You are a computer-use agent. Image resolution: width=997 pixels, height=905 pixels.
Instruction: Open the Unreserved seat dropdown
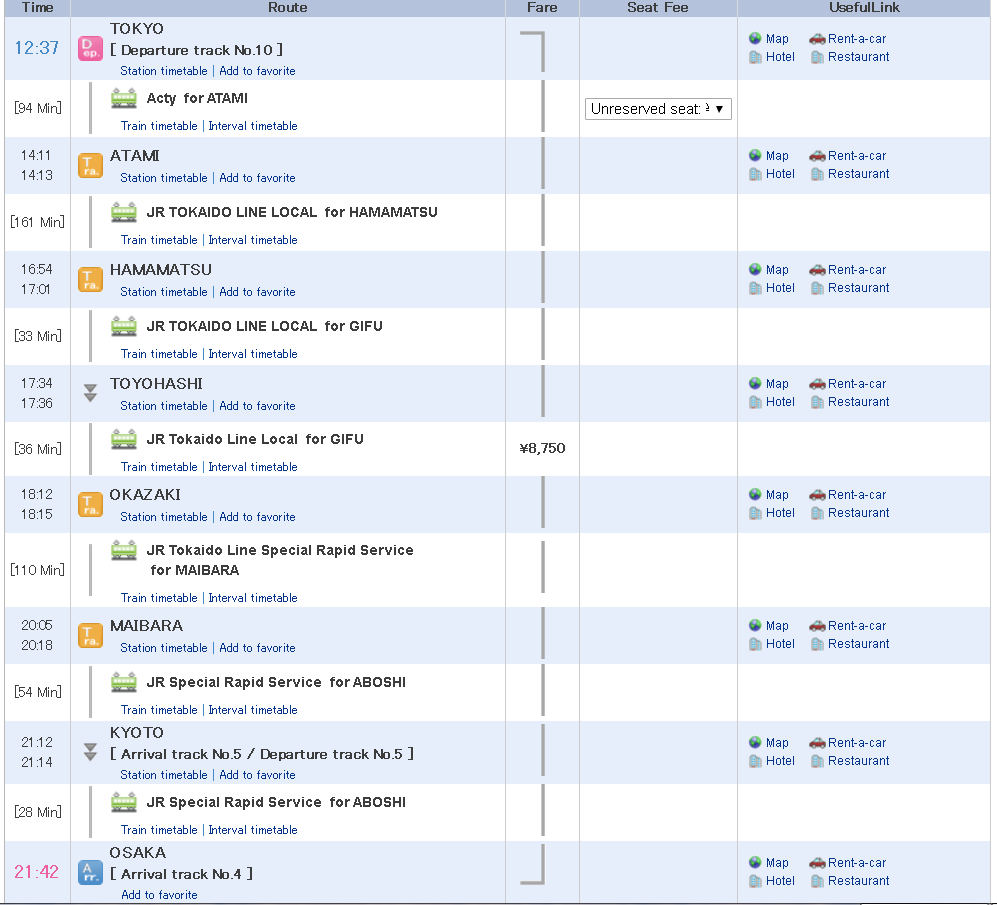658,109
